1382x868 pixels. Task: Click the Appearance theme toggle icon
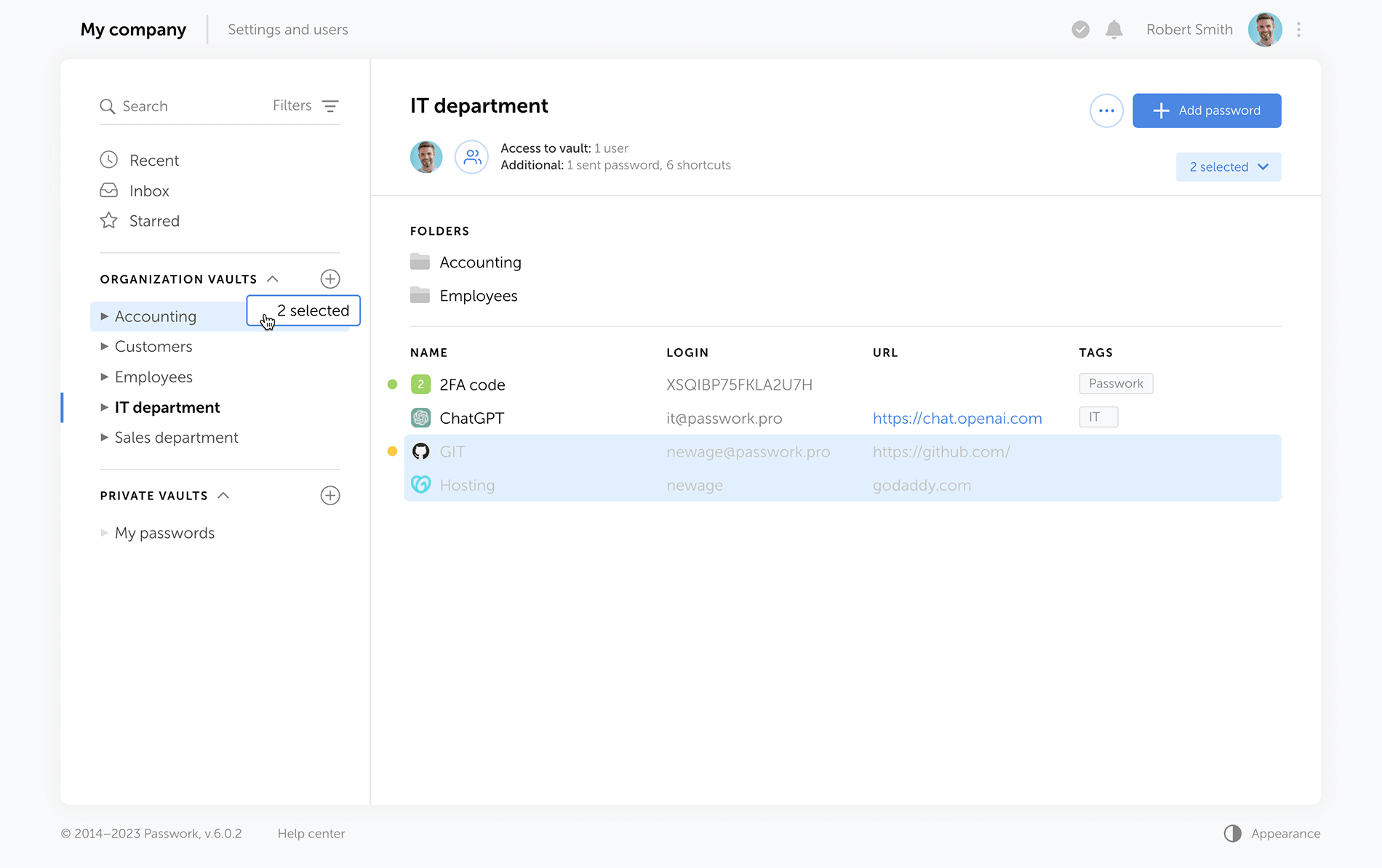(x=1232, y=833)
